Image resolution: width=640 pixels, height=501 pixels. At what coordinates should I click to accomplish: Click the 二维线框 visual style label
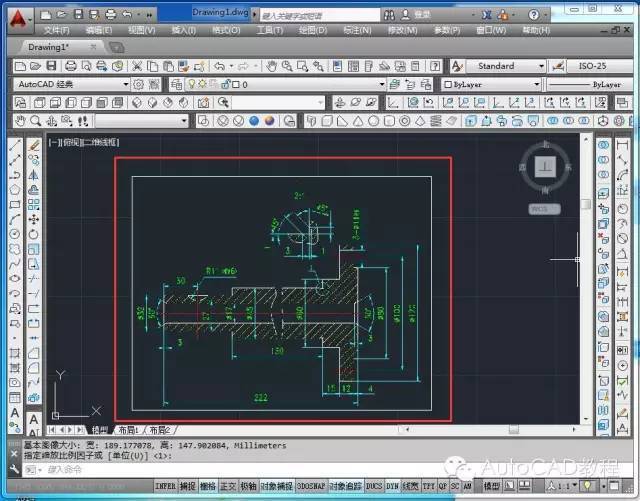tap(101, 142)
